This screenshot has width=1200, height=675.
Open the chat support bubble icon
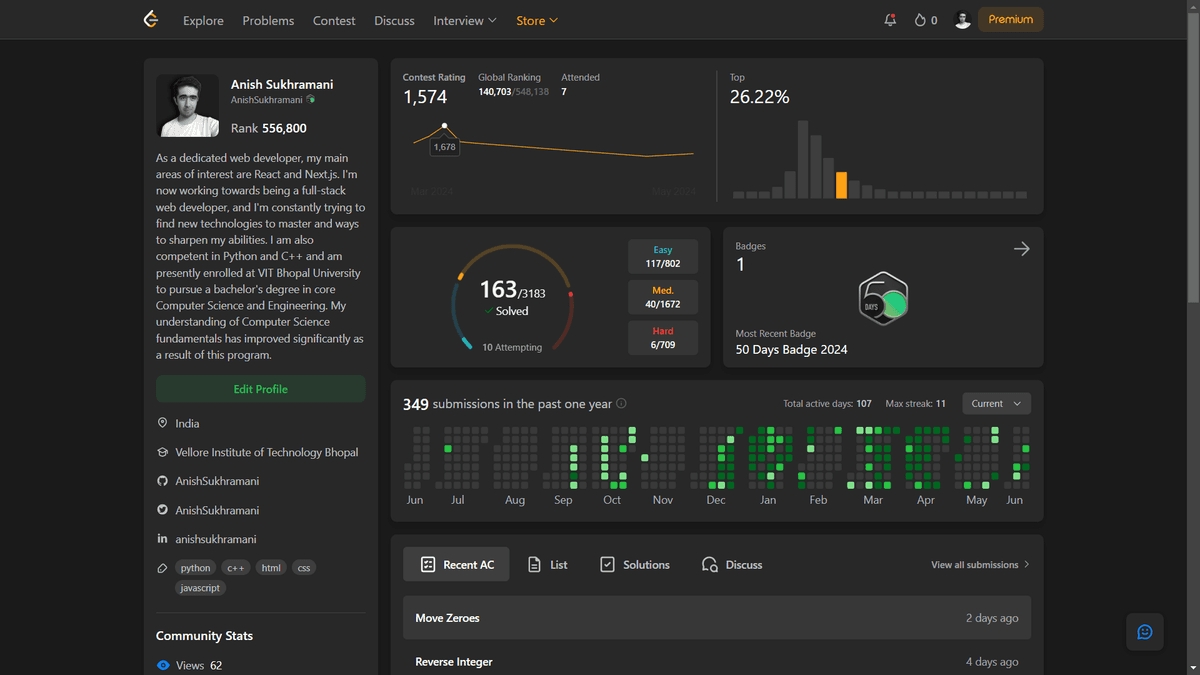pyautogui.click(x=1145, y=632)
